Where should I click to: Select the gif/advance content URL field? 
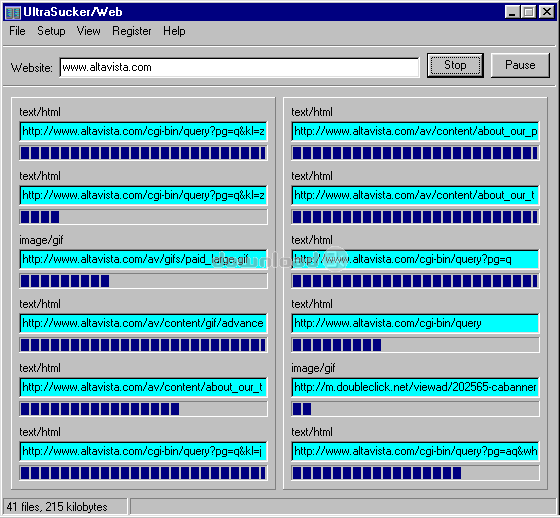(143, 323)
